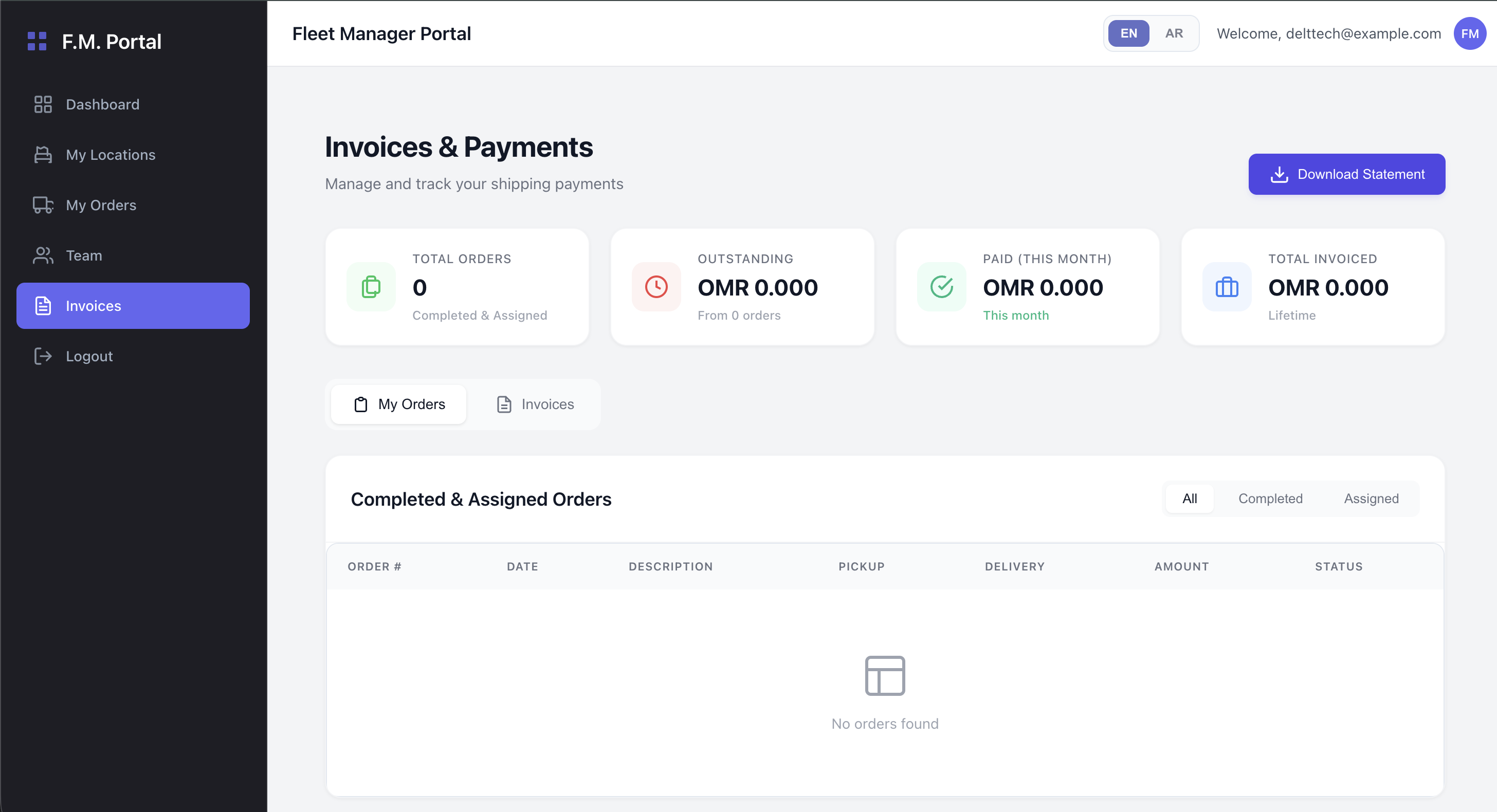This screenshot has height=812, width=1497.
Task: Click "Manage and track your shipping payments" subtitle
Action: click(x=474, y=183)
